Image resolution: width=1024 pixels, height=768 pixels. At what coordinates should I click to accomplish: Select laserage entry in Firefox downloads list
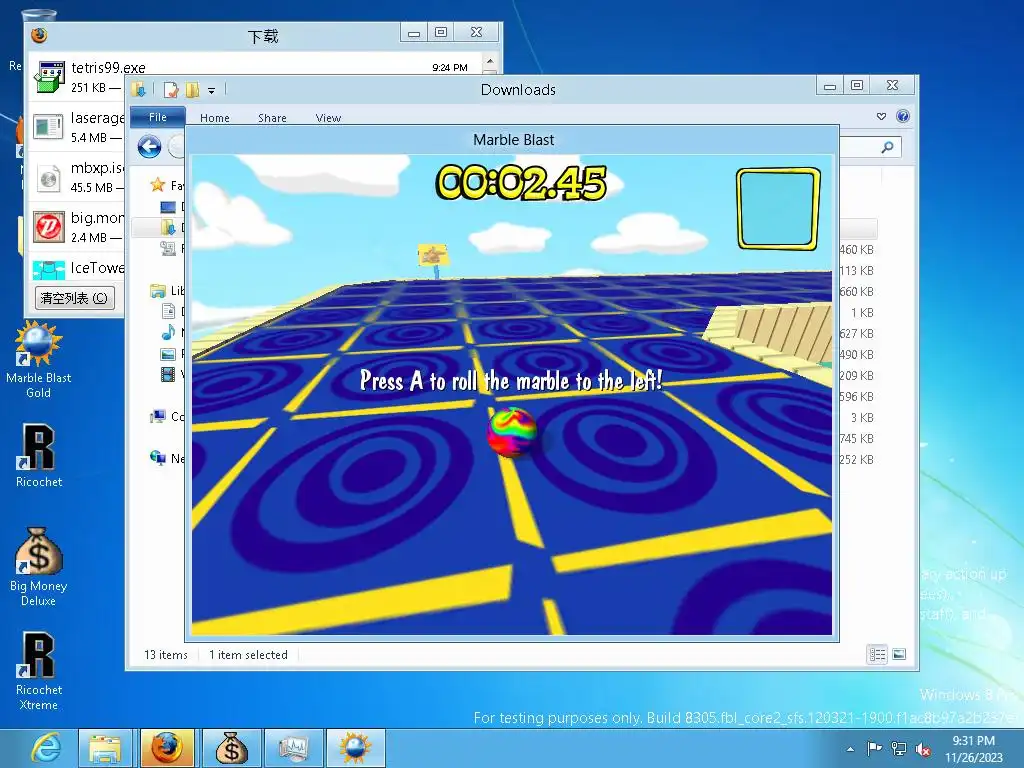77,127
